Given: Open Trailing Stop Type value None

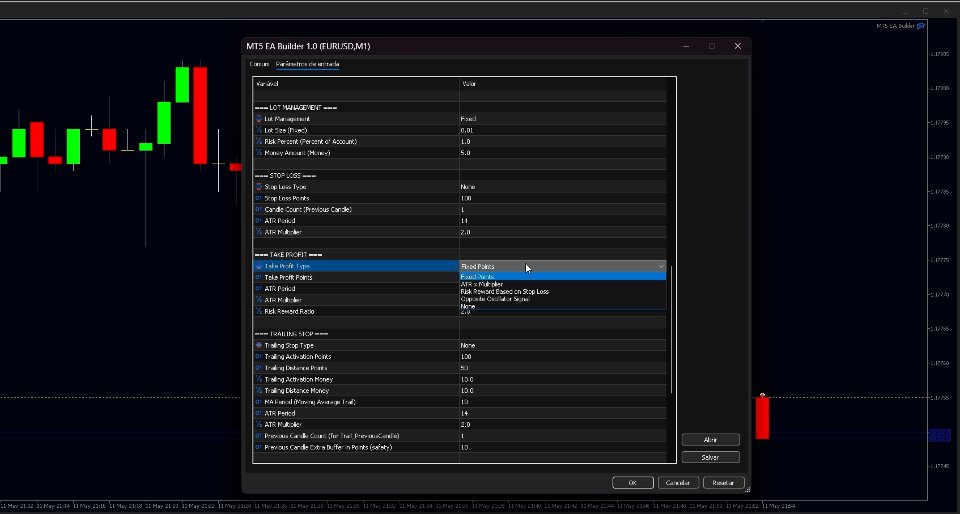Looking at the screenshot, I should coord(563,345).
